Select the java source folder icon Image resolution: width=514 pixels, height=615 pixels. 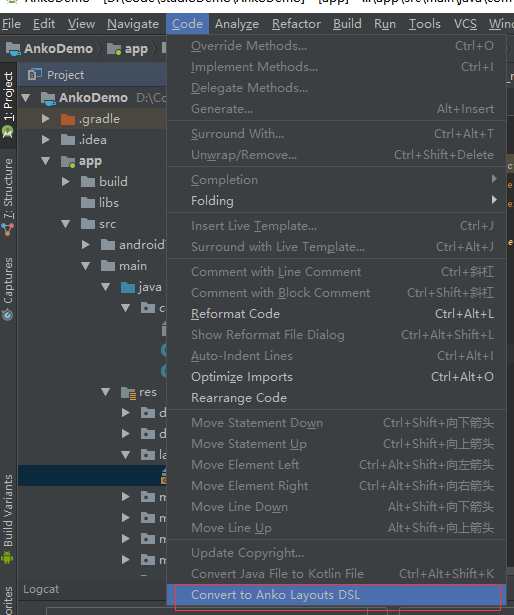point(128,287)
